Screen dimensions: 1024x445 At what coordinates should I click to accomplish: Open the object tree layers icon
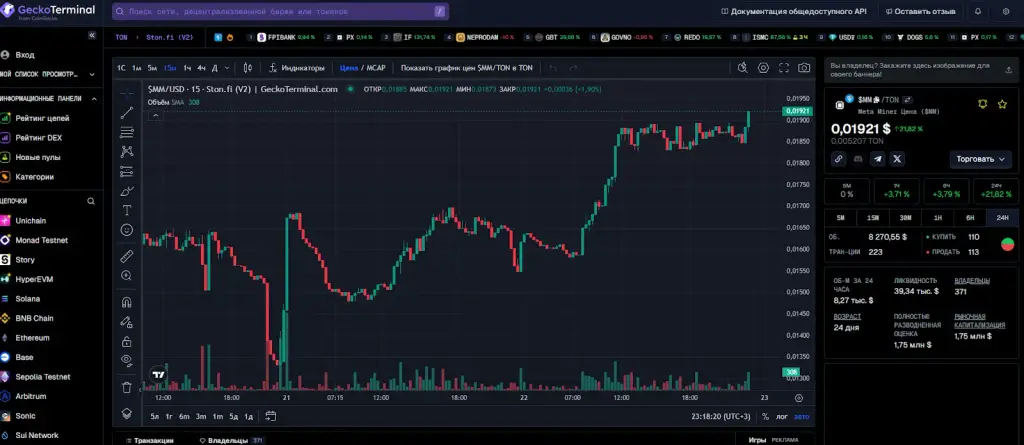pyautogui.click(x=127, y=414)
